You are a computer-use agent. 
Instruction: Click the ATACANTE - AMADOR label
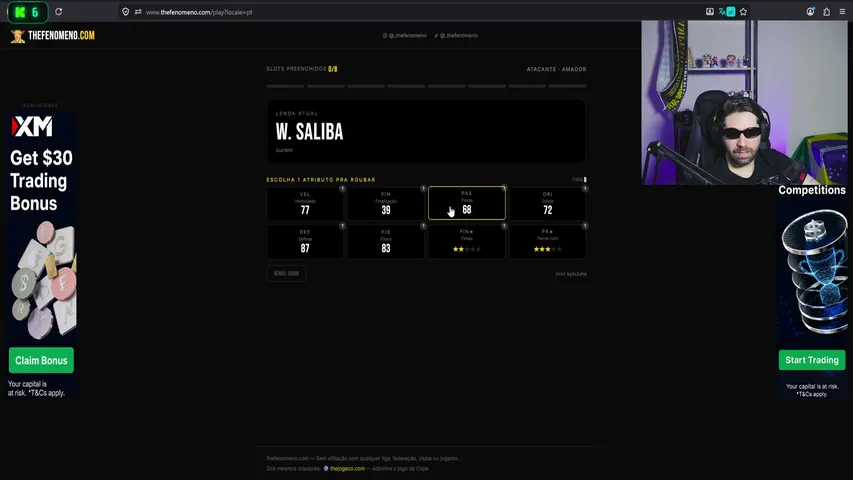(556, 70)
